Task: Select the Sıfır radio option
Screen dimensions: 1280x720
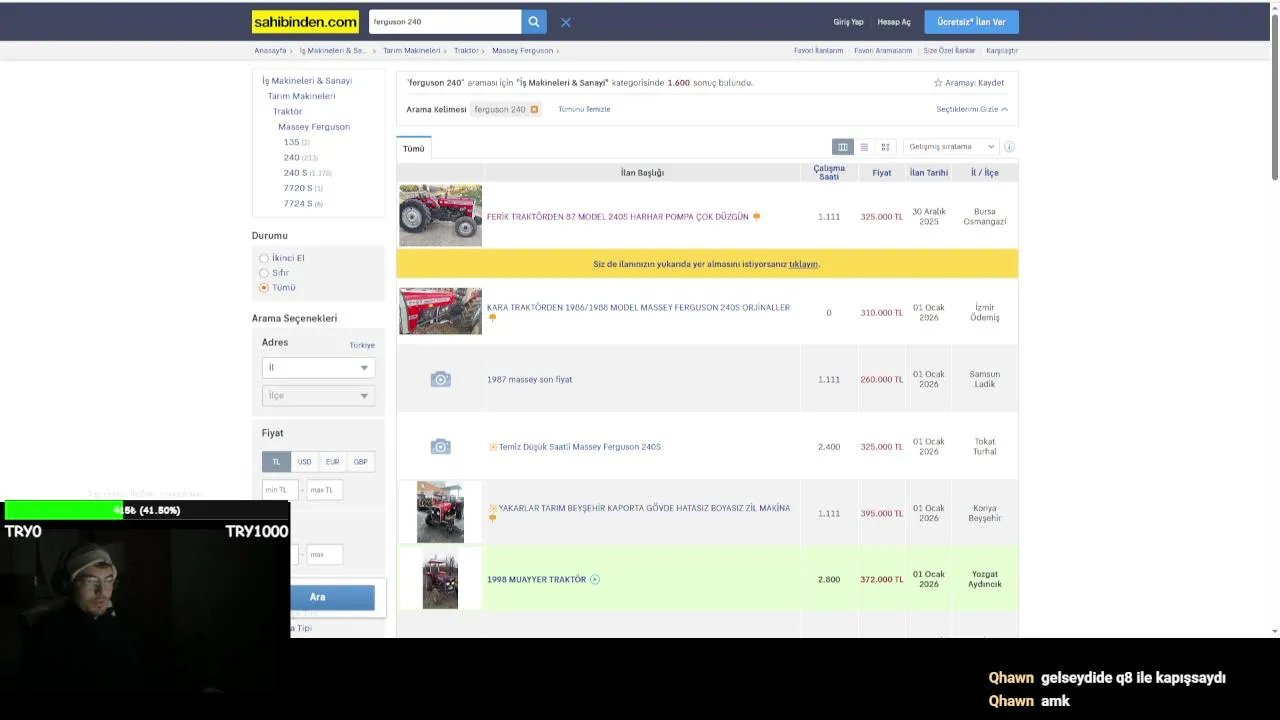Action: (264, 272)
